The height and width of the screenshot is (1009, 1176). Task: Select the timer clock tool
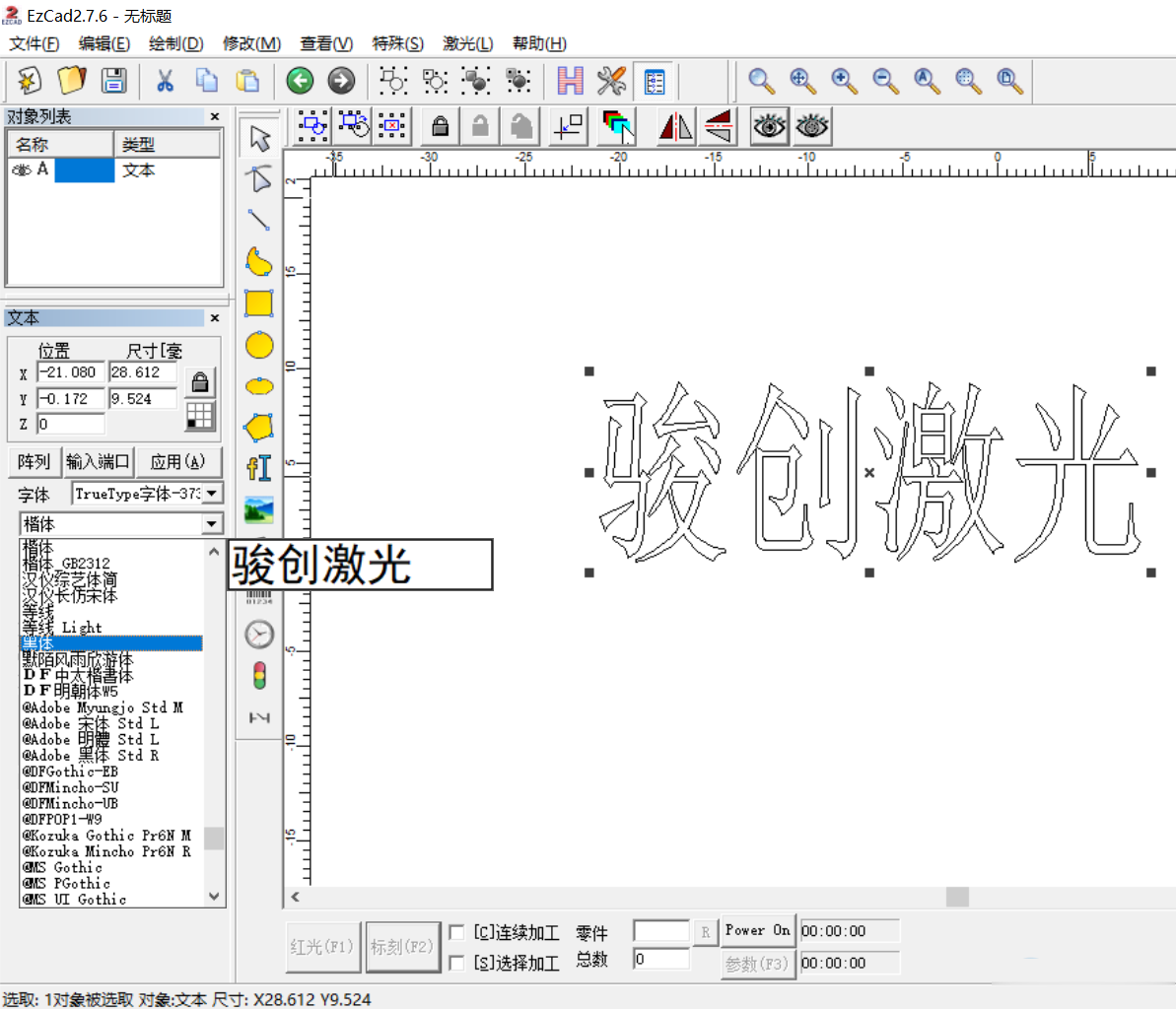(259, 635)
